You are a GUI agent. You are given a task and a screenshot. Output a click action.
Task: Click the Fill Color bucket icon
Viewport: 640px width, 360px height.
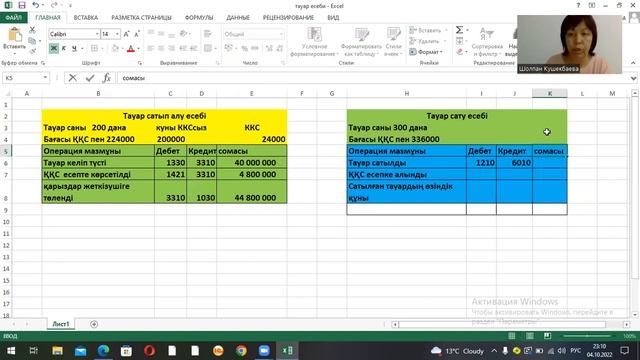click(115, 49)
